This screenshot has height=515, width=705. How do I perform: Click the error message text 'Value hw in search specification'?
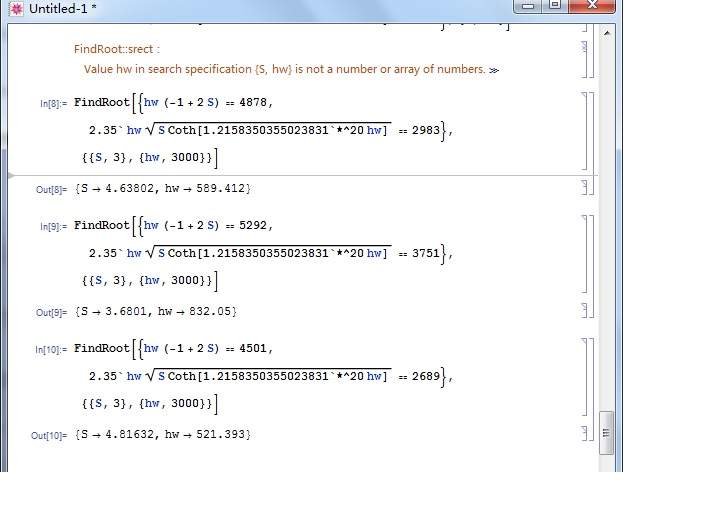click(169, 69)
